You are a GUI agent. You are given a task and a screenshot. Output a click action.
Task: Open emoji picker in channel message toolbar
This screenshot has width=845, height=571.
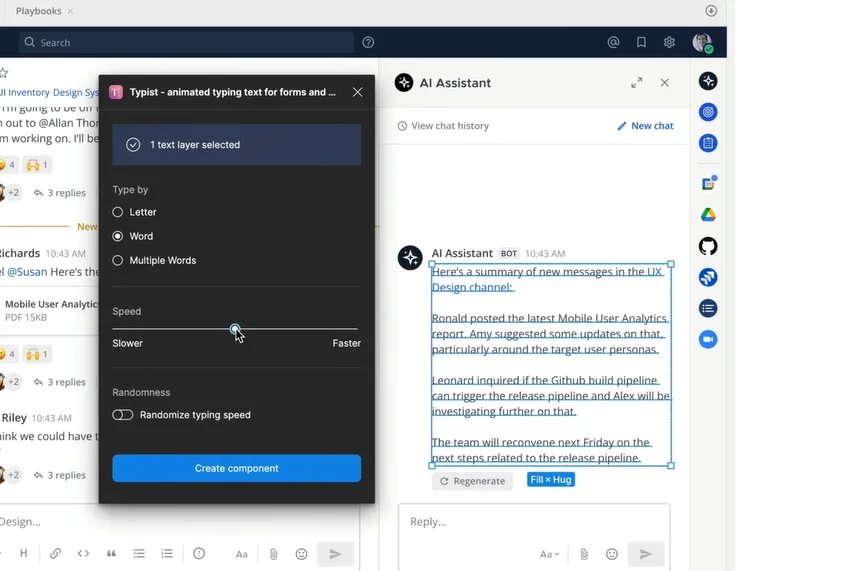tap(301, 554)
